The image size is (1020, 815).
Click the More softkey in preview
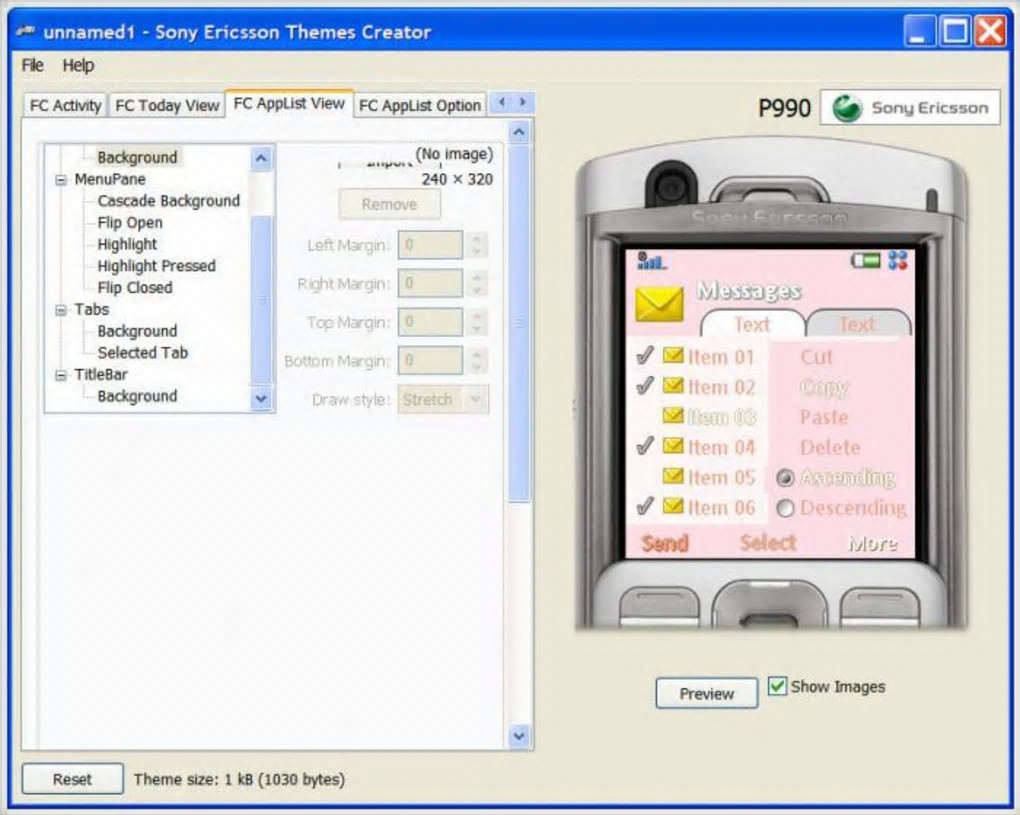click(x=872, y=543)
